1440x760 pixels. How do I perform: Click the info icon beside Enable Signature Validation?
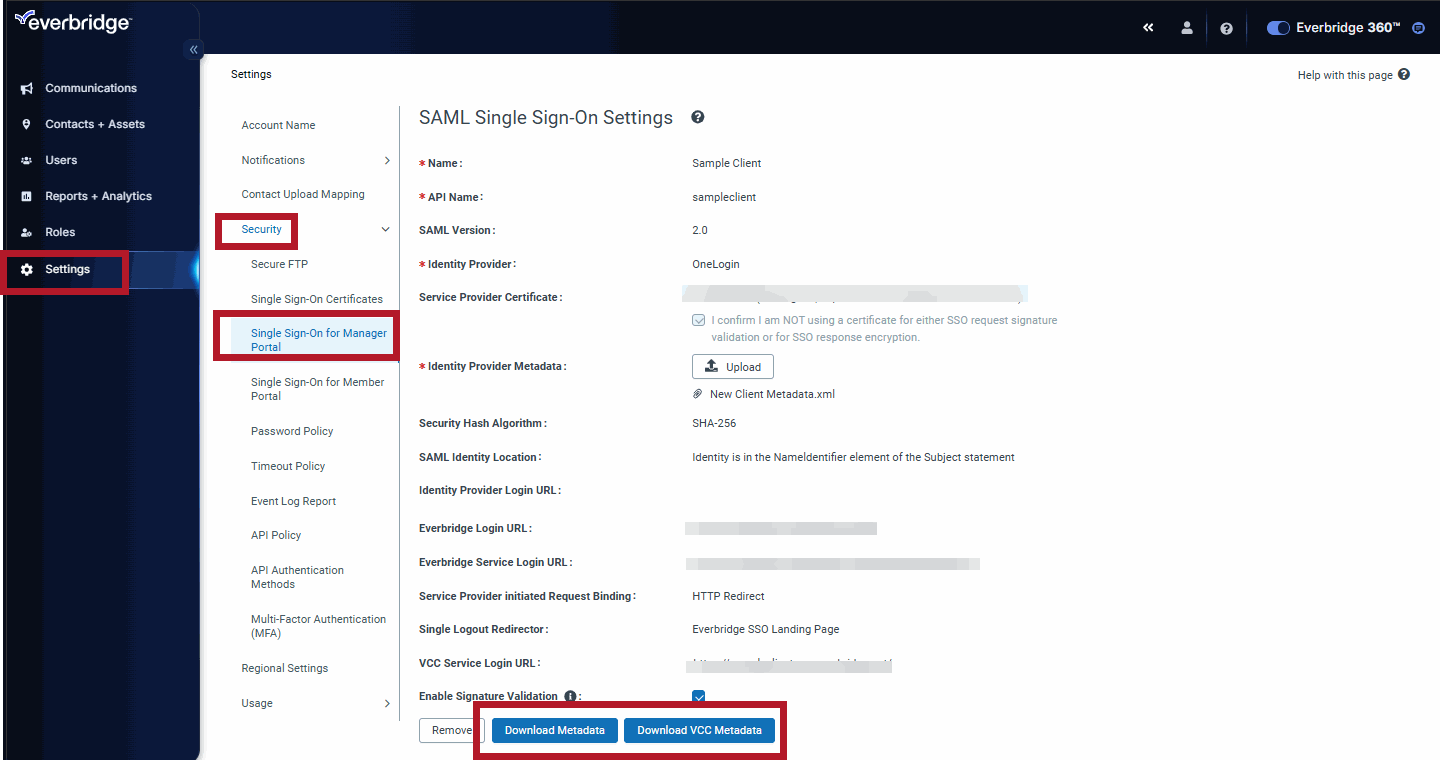(570, 696)
